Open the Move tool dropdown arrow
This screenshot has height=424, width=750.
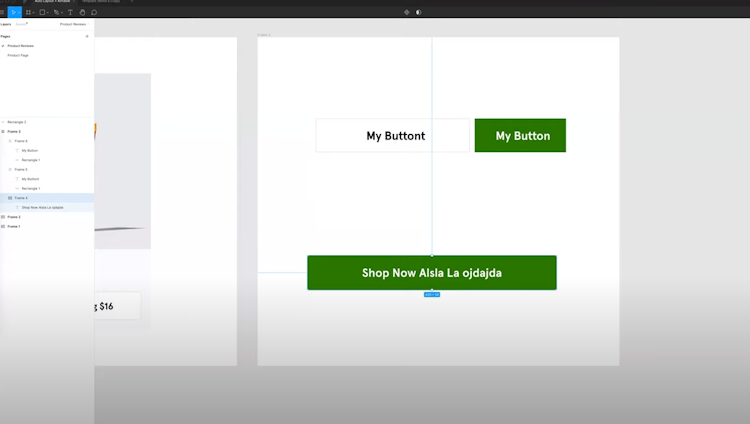19,13
